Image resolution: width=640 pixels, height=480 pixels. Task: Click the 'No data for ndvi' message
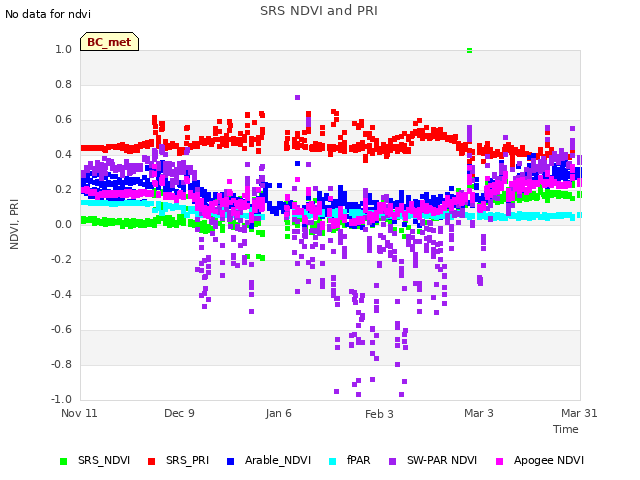48,14
